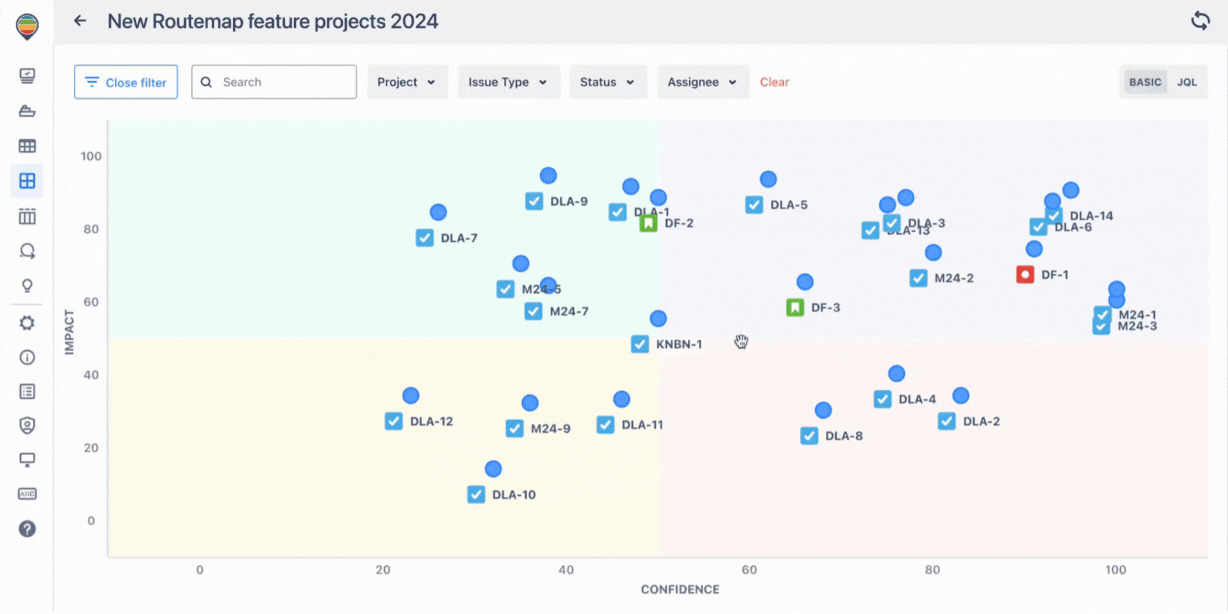Click the lightbulb ideas icon in sidebar
Screen dimensions: 1228x614
tap(27, 286)
